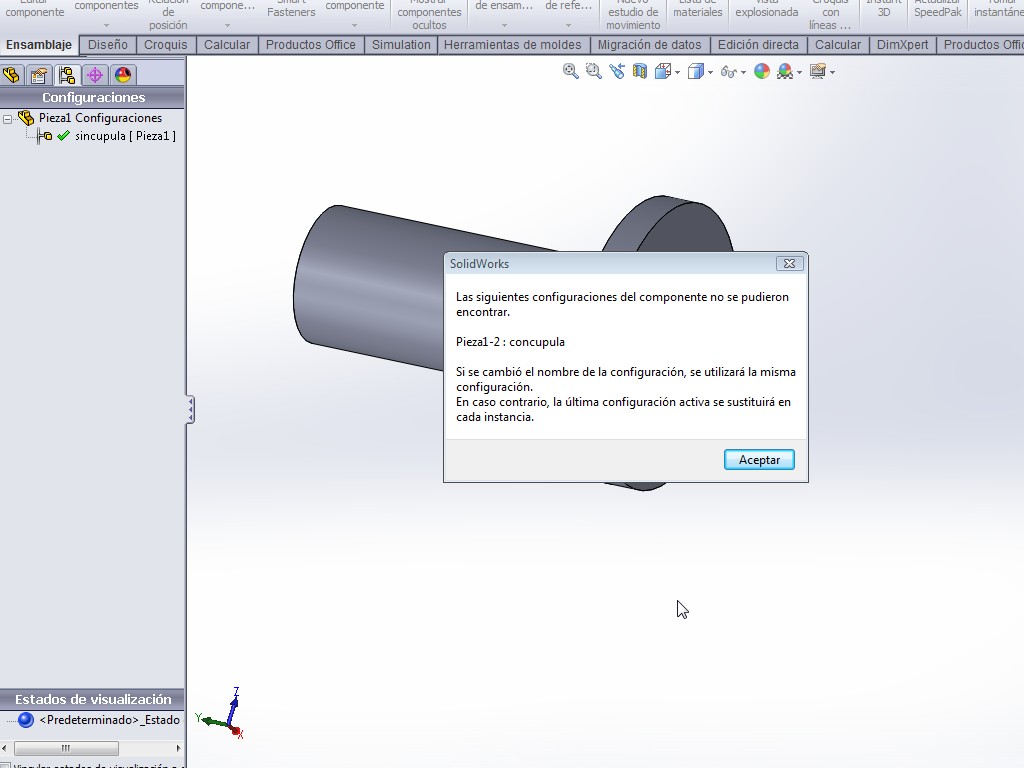Open Migración de datos tab
Viewport: 1024px width, 768px height.
point(649,44)
